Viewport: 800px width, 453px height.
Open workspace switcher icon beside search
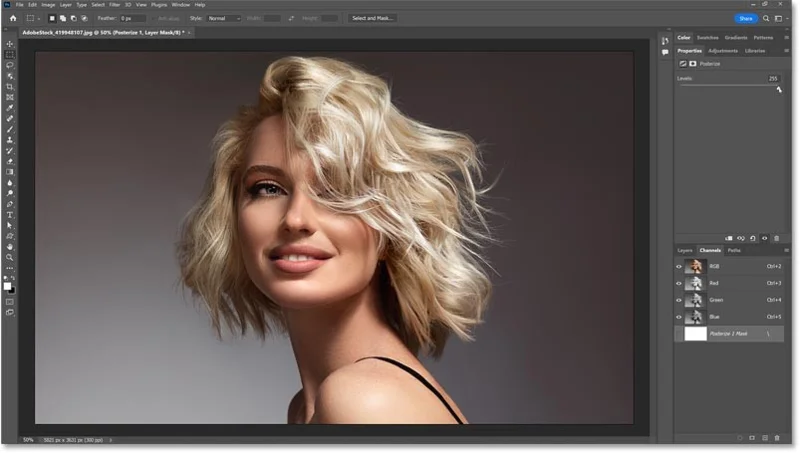point(779,18)
